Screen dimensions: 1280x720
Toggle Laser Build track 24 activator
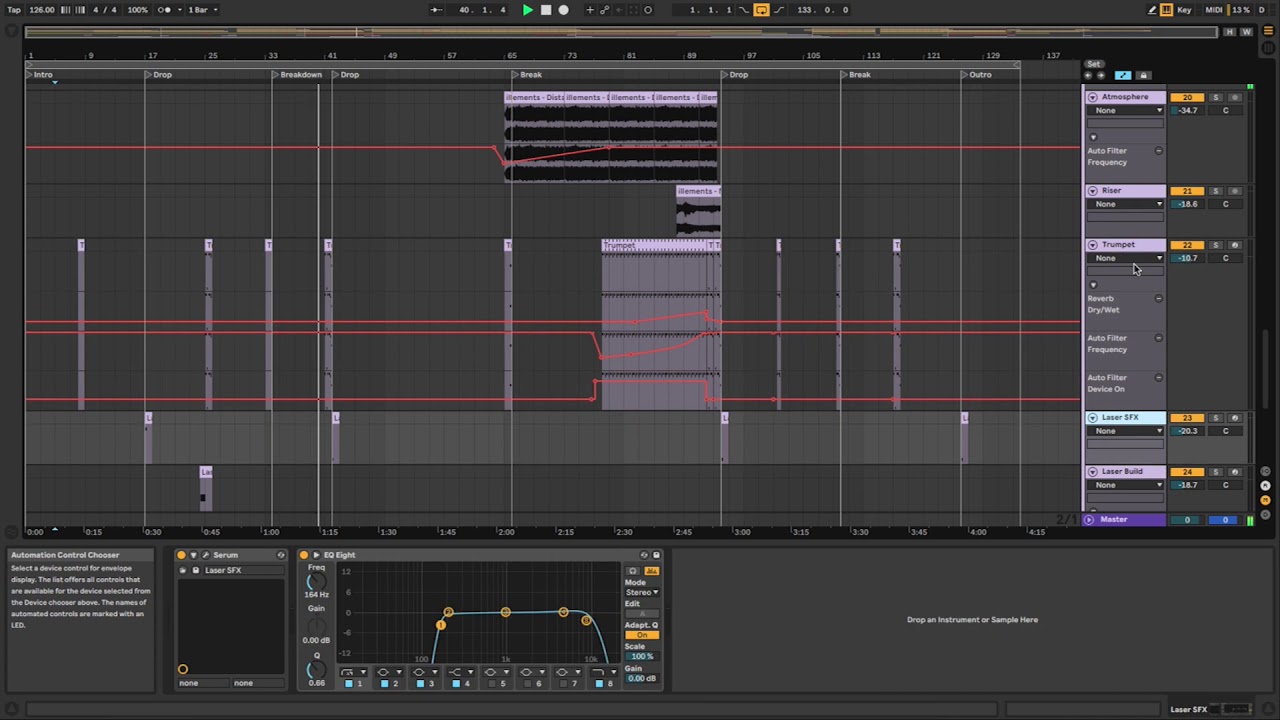pyautogui.click(x=1187, y=472)
